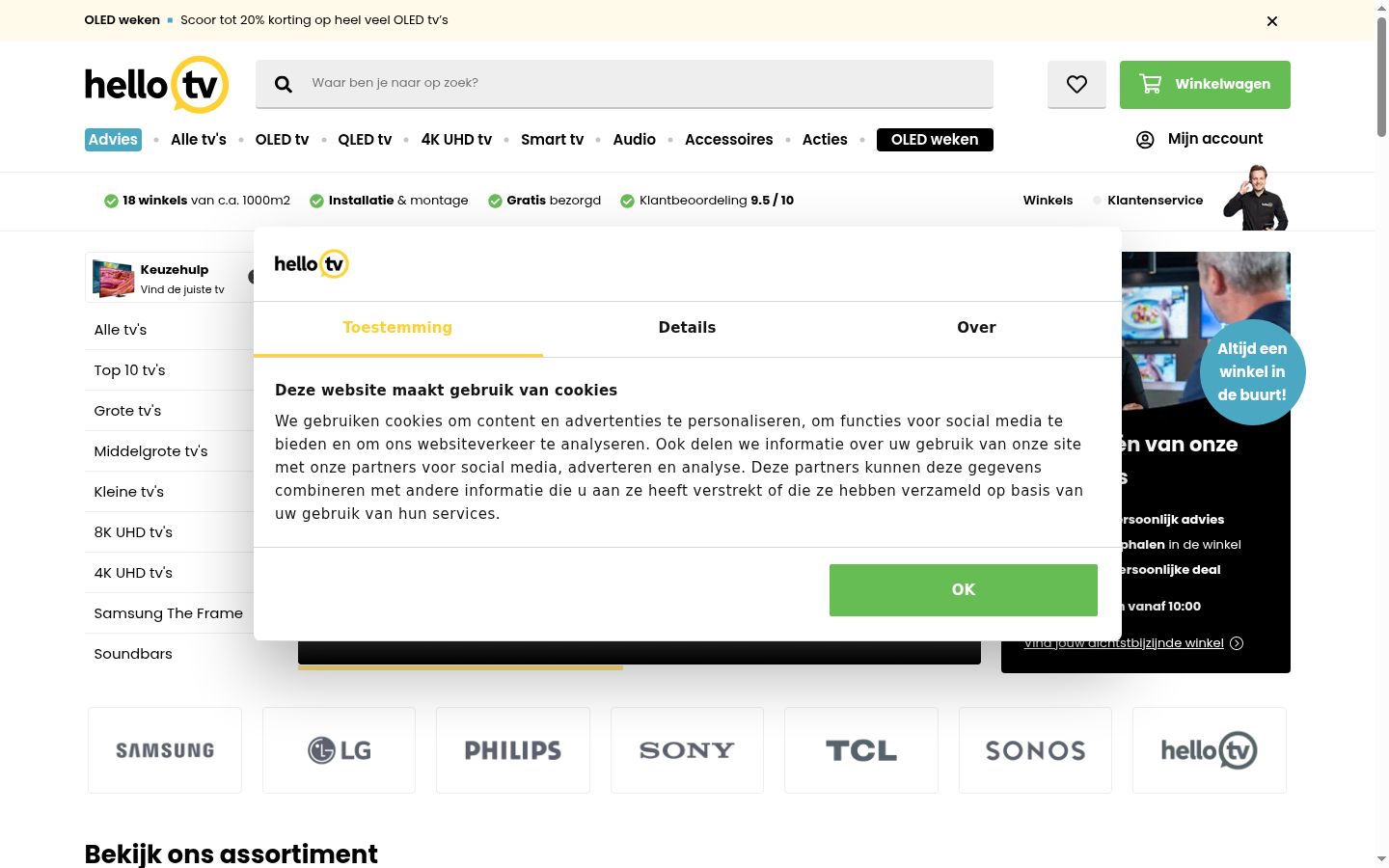This screenshot has height=868, width=1389.
Task: Switch to the Details tab
Action: 687,328
